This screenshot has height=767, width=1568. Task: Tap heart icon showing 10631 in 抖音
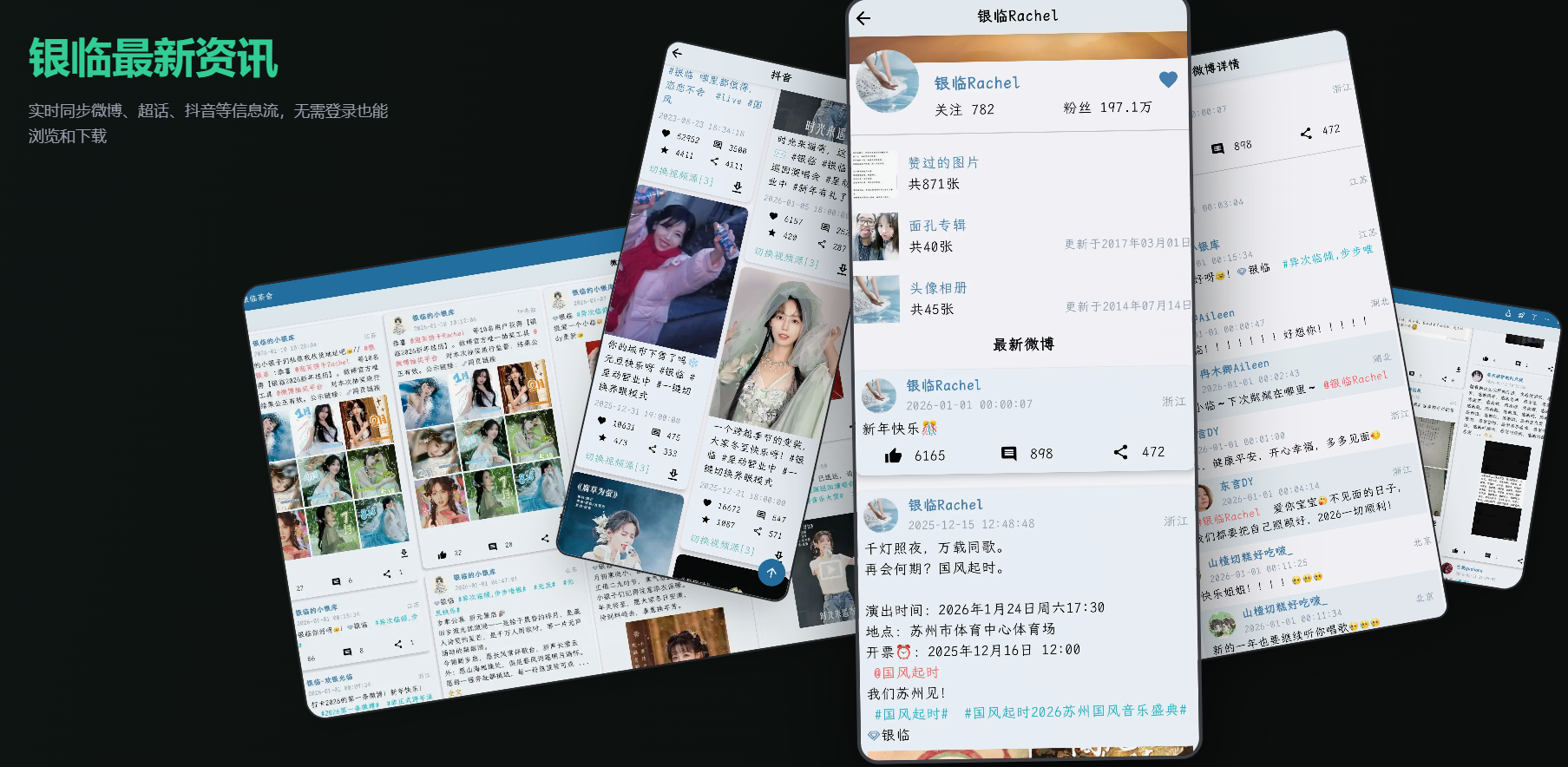click(x=602, y=421)
